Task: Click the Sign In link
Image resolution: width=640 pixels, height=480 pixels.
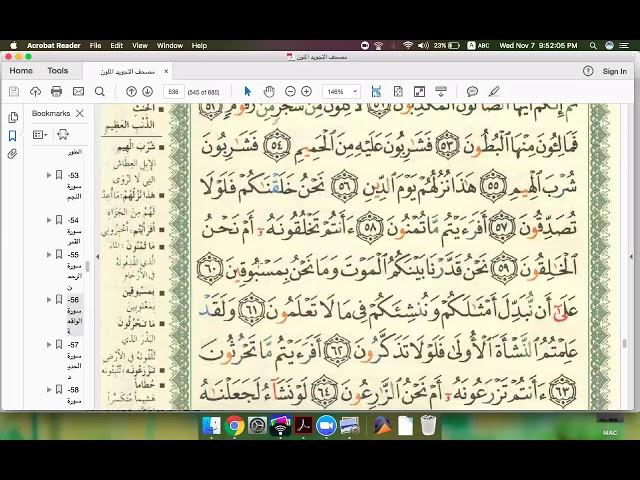Action: [614, 71]
